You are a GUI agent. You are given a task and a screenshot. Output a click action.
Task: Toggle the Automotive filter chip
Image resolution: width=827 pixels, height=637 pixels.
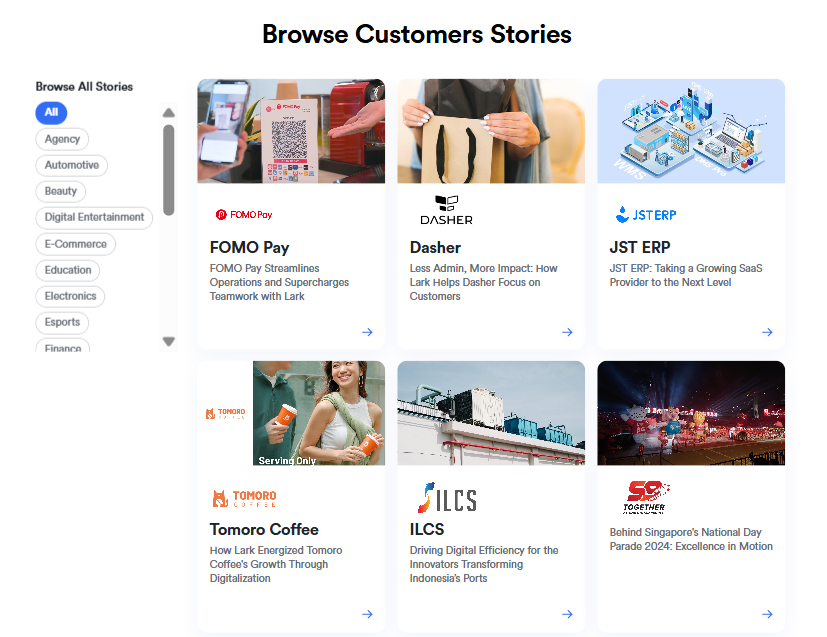[x=72, y=165]
